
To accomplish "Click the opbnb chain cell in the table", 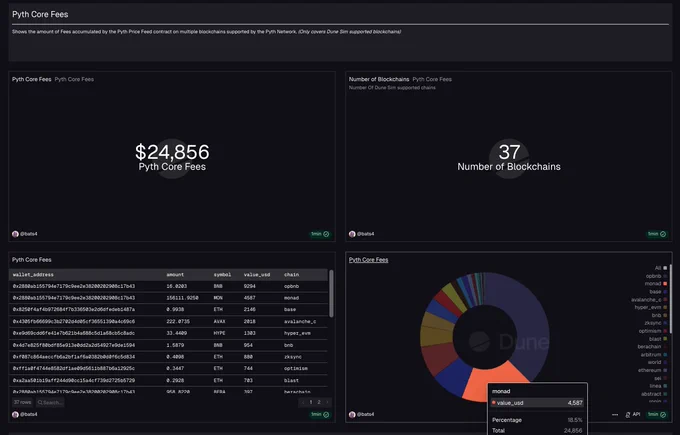I will [291, 286].
